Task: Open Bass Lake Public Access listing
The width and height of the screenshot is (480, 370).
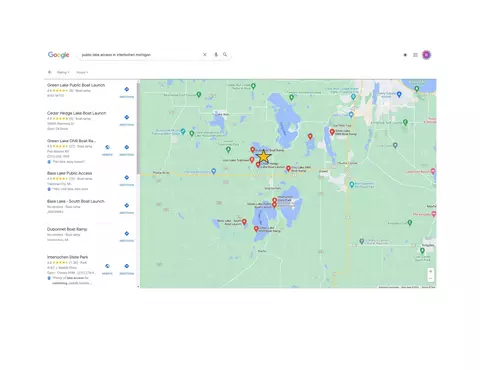Action: coord(70,173)
